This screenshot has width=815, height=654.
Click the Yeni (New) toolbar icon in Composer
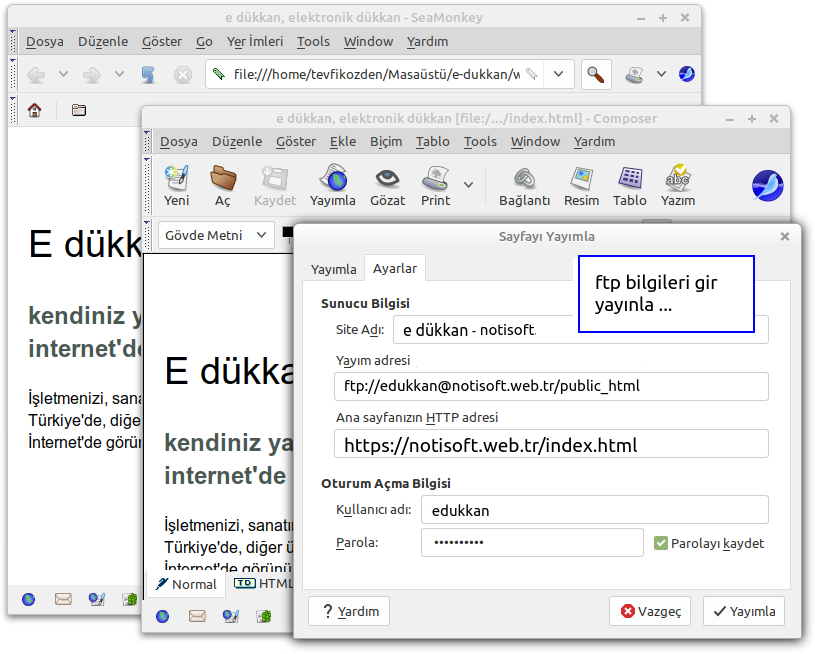click(x=177, y=180)
